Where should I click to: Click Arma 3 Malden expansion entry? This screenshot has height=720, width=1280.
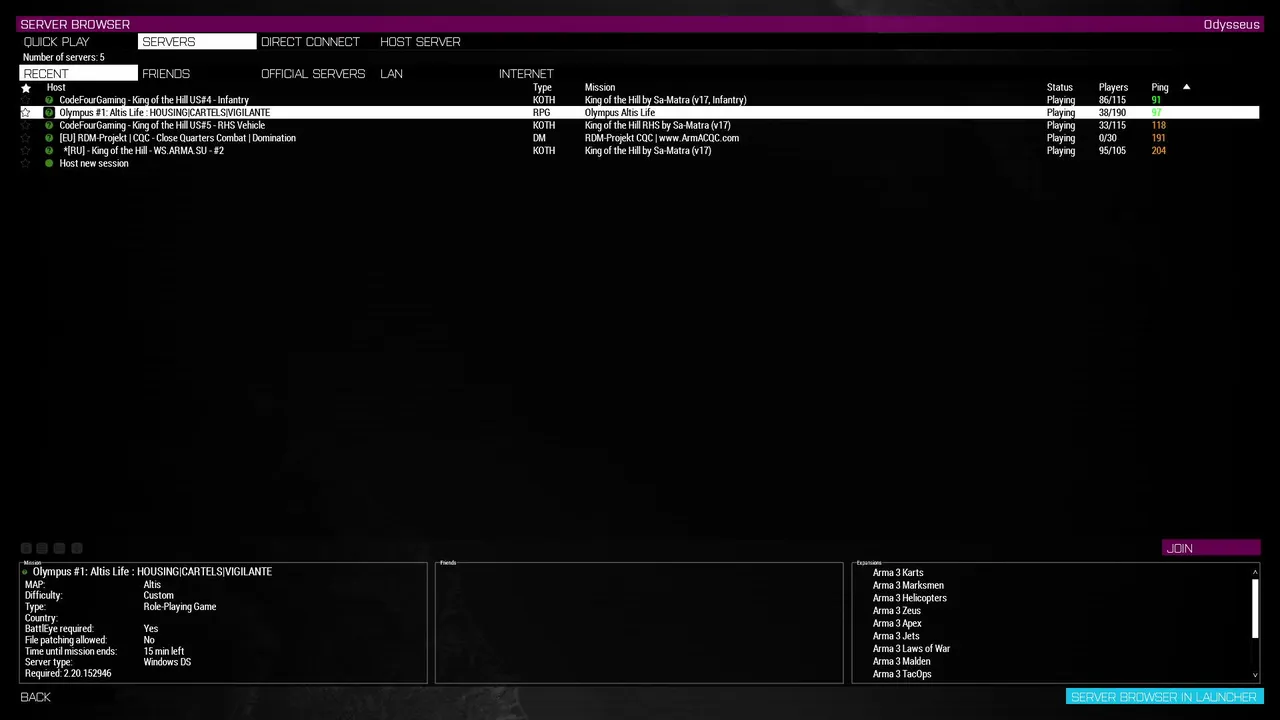click(x=901, y=661)
